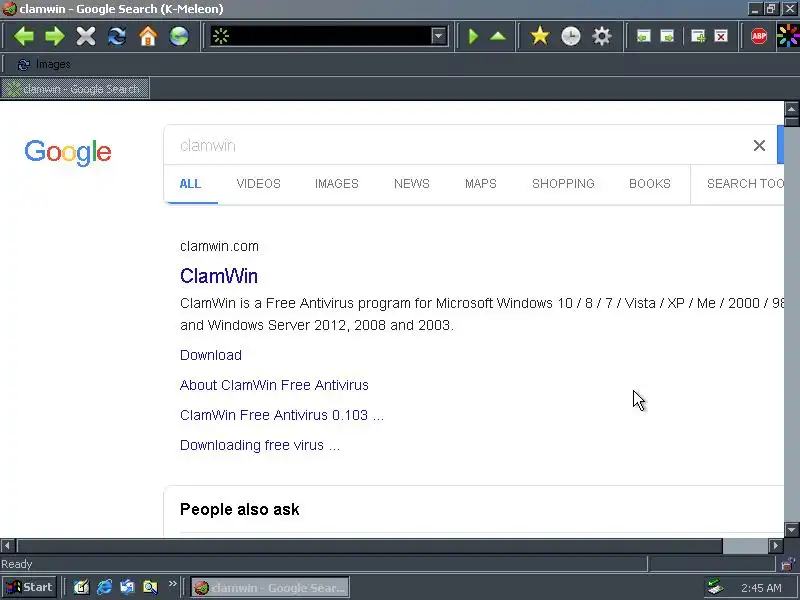Switch to BOOKS search tab

[650, 184]
